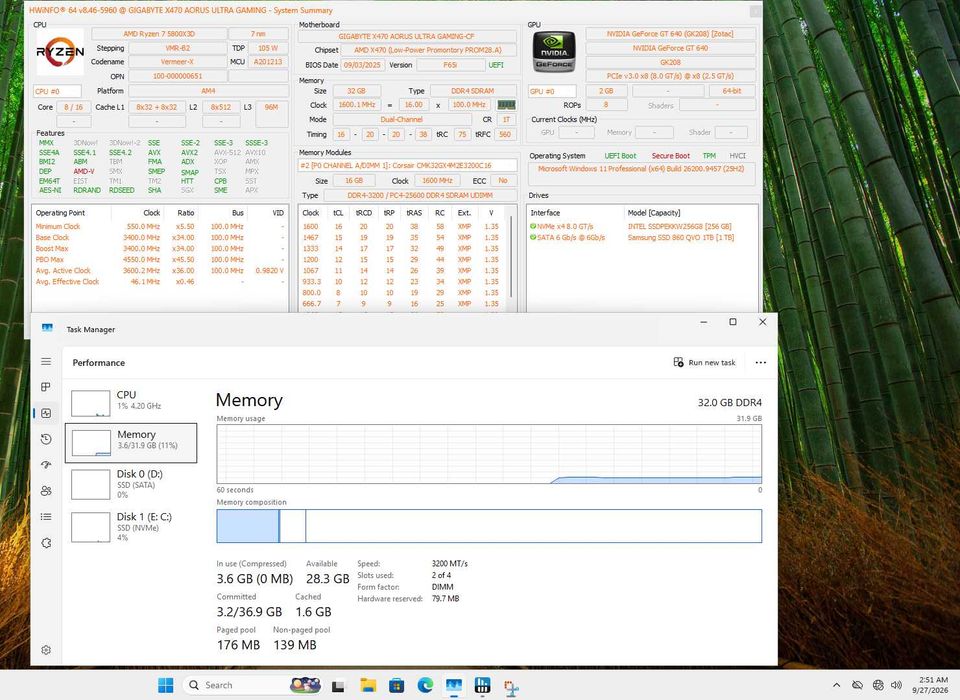Image resolution: width=960 pixels, height=700 pixels.
Task: Select Memory in the performance list
Action: pyautogui.click(x=131, y=442)
